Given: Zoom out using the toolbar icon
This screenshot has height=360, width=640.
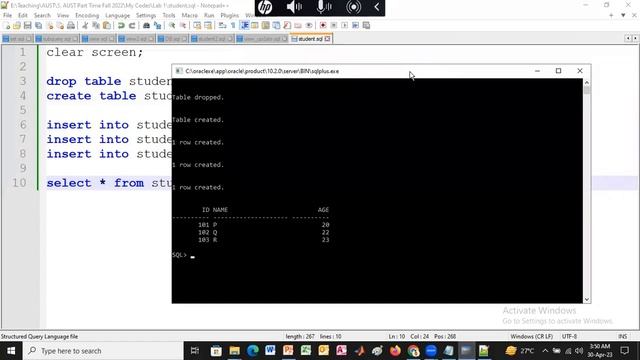Looking at the screenshot, I should (x=183, y=25).
